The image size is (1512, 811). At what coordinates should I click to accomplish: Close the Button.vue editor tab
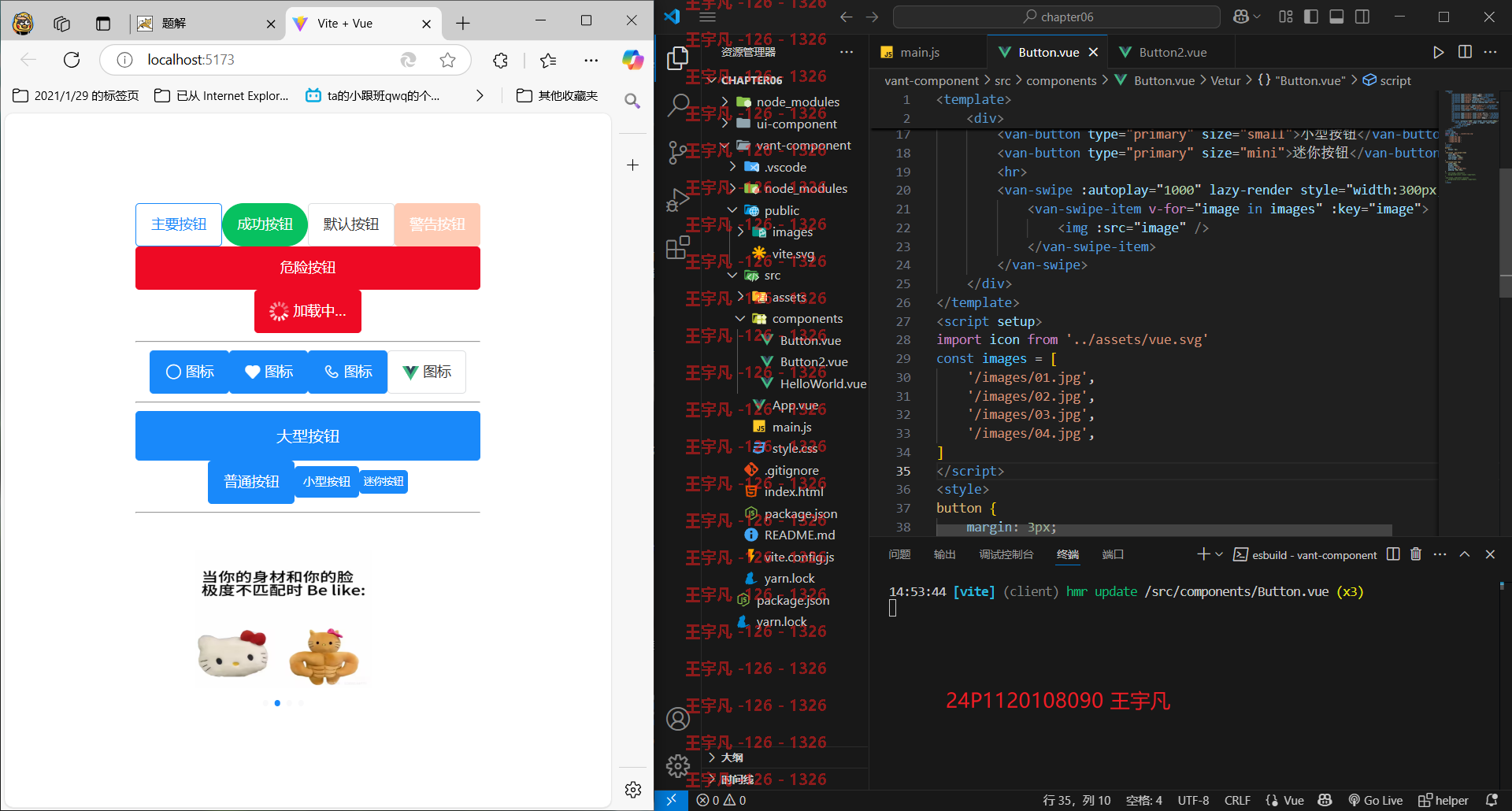tap(1093, 52)
